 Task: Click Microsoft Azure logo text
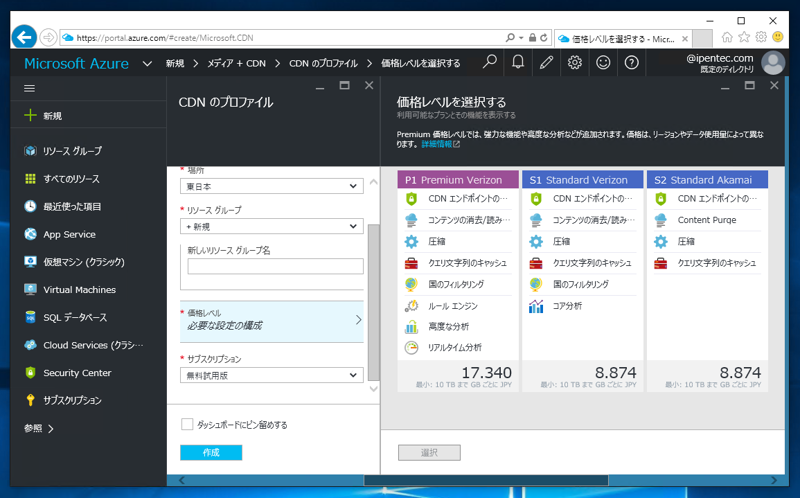point(77,63)
